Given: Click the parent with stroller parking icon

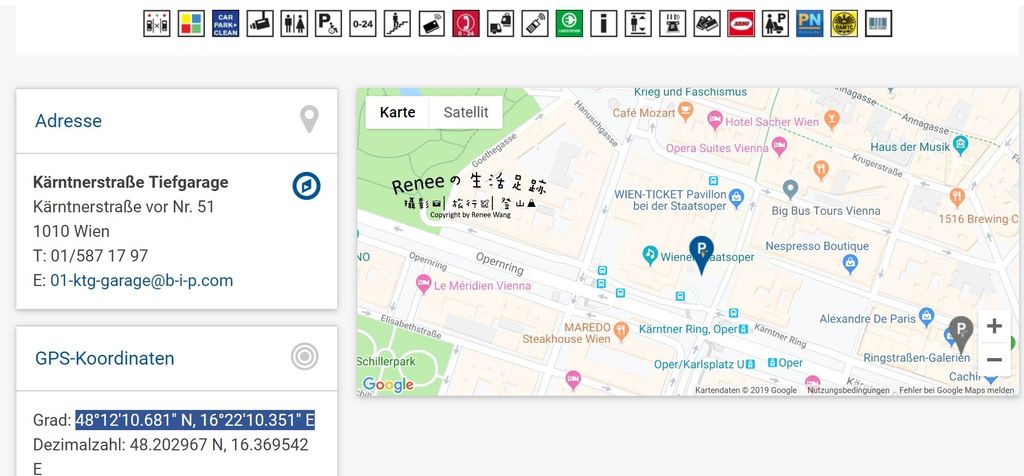Looking at the screenshot, I should 775,24.
